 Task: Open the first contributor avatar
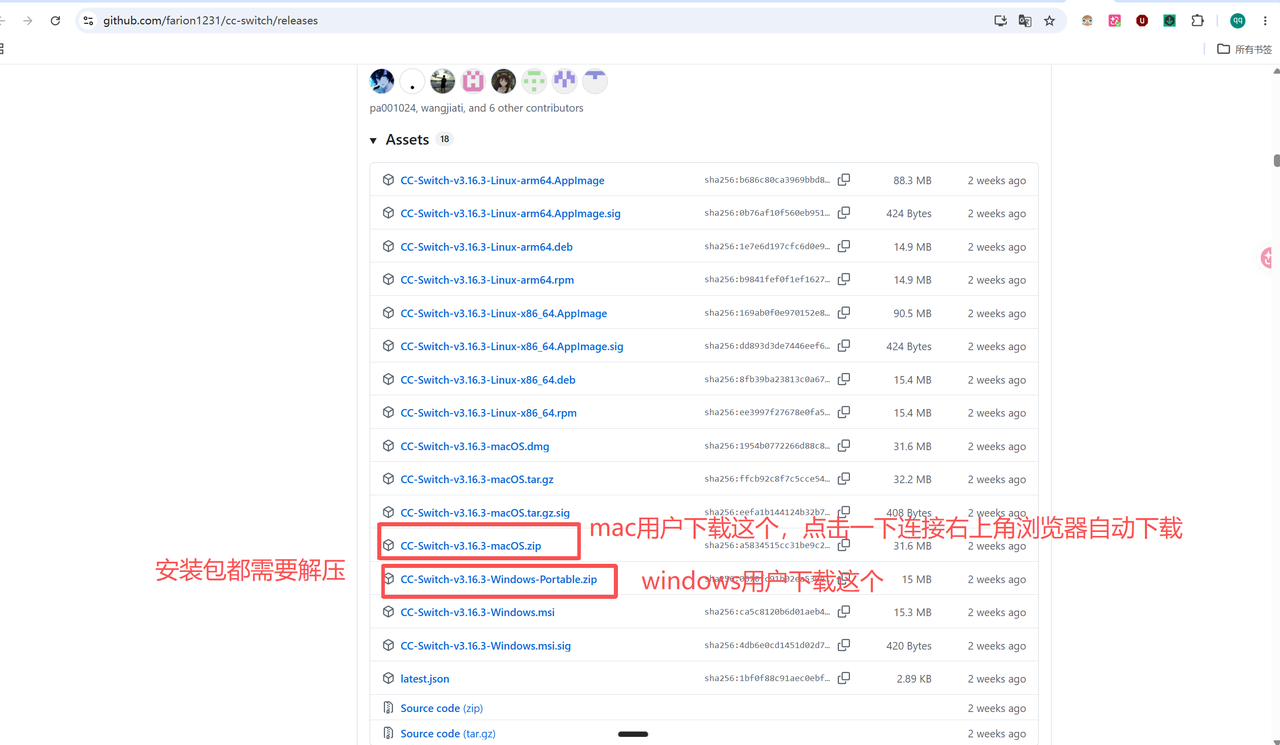coord(382,81)
